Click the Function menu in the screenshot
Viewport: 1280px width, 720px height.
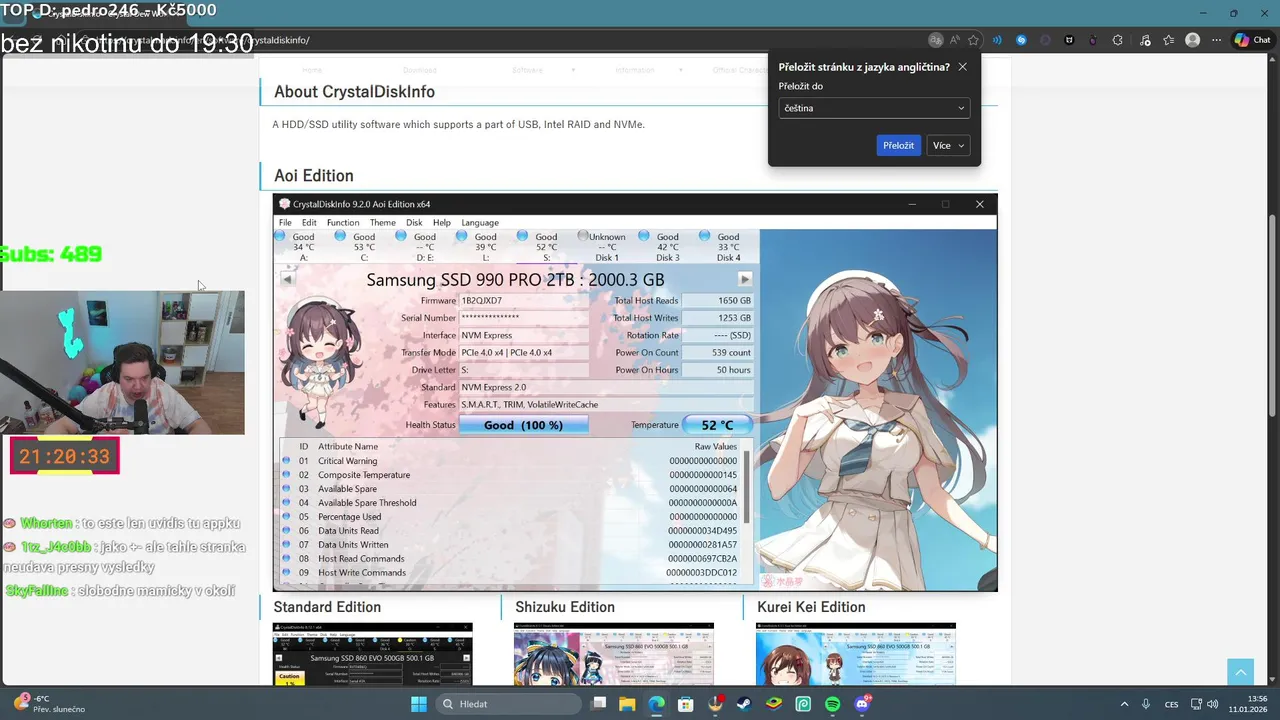pos(343,222)
